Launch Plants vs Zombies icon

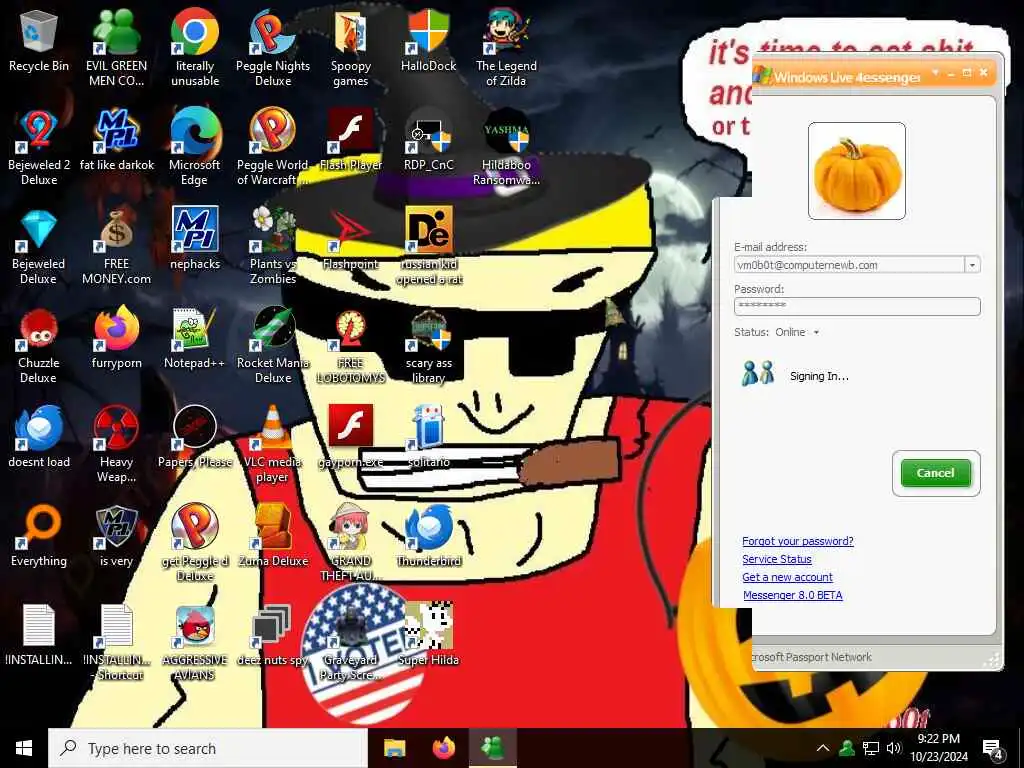tap(273, 246)
